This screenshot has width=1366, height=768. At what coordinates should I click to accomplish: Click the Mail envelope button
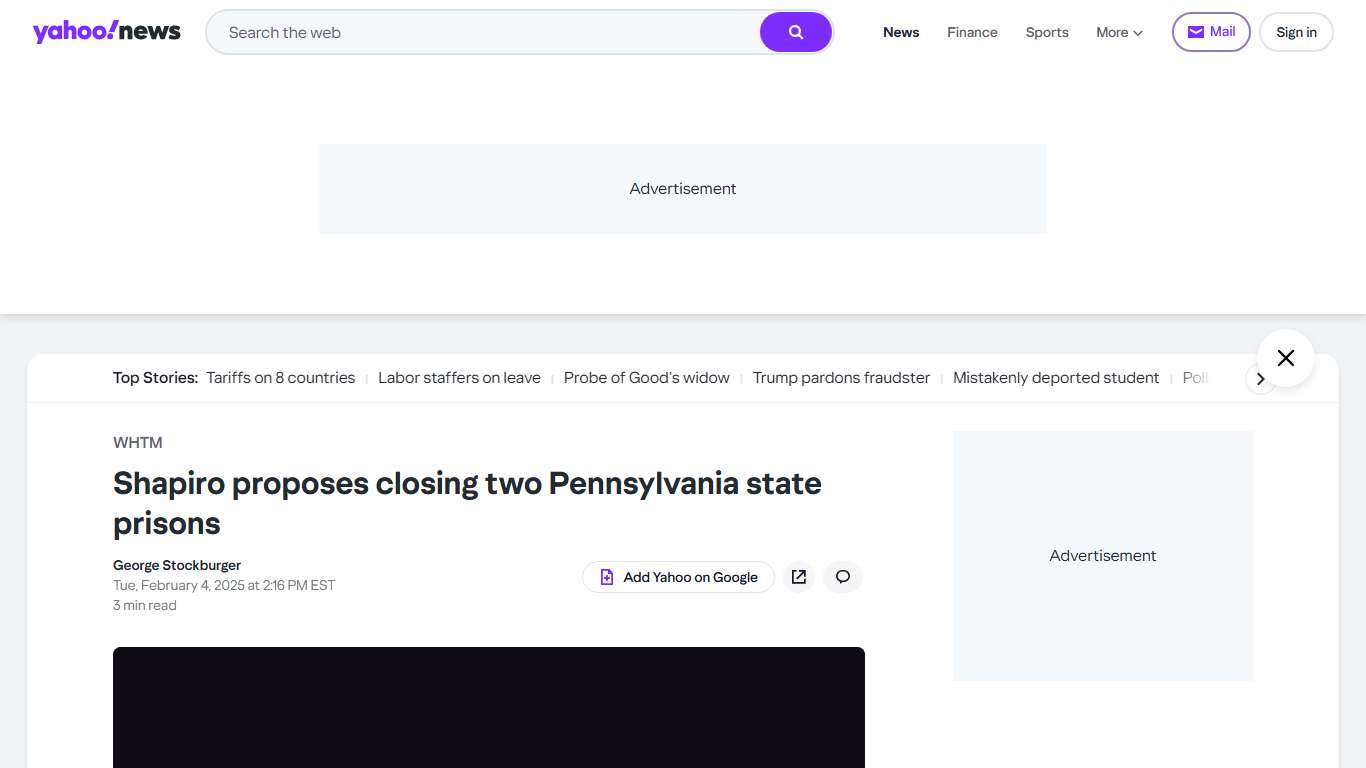(1210, 32)
